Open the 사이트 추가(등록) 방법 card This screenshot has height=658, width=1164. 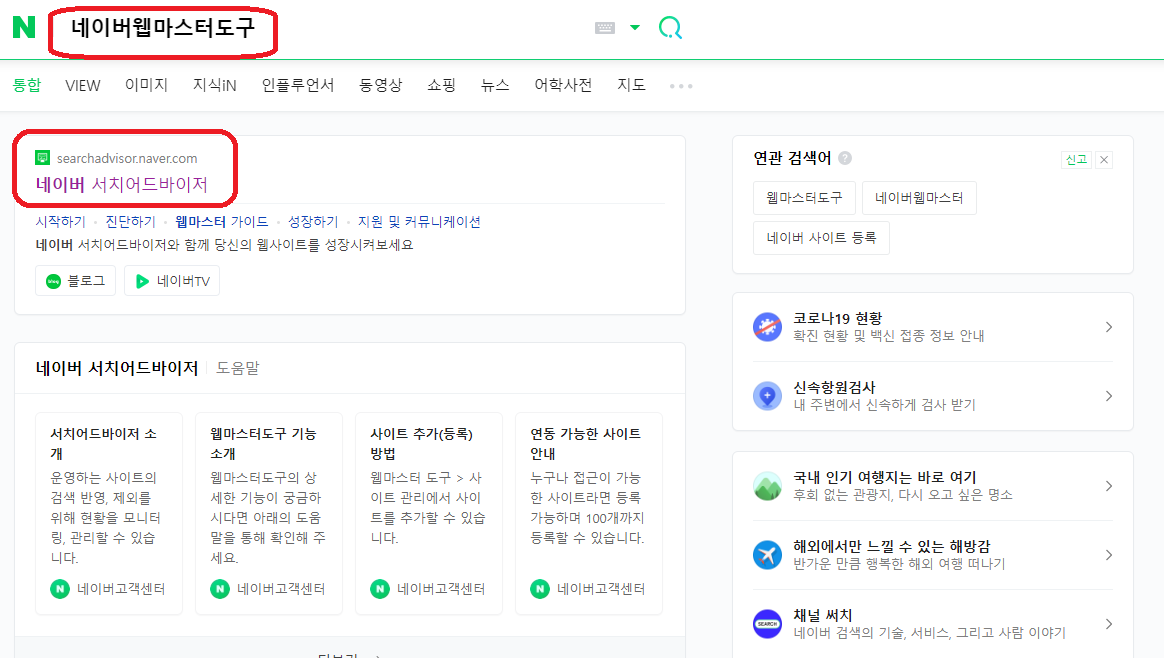[x=429, y=513]
